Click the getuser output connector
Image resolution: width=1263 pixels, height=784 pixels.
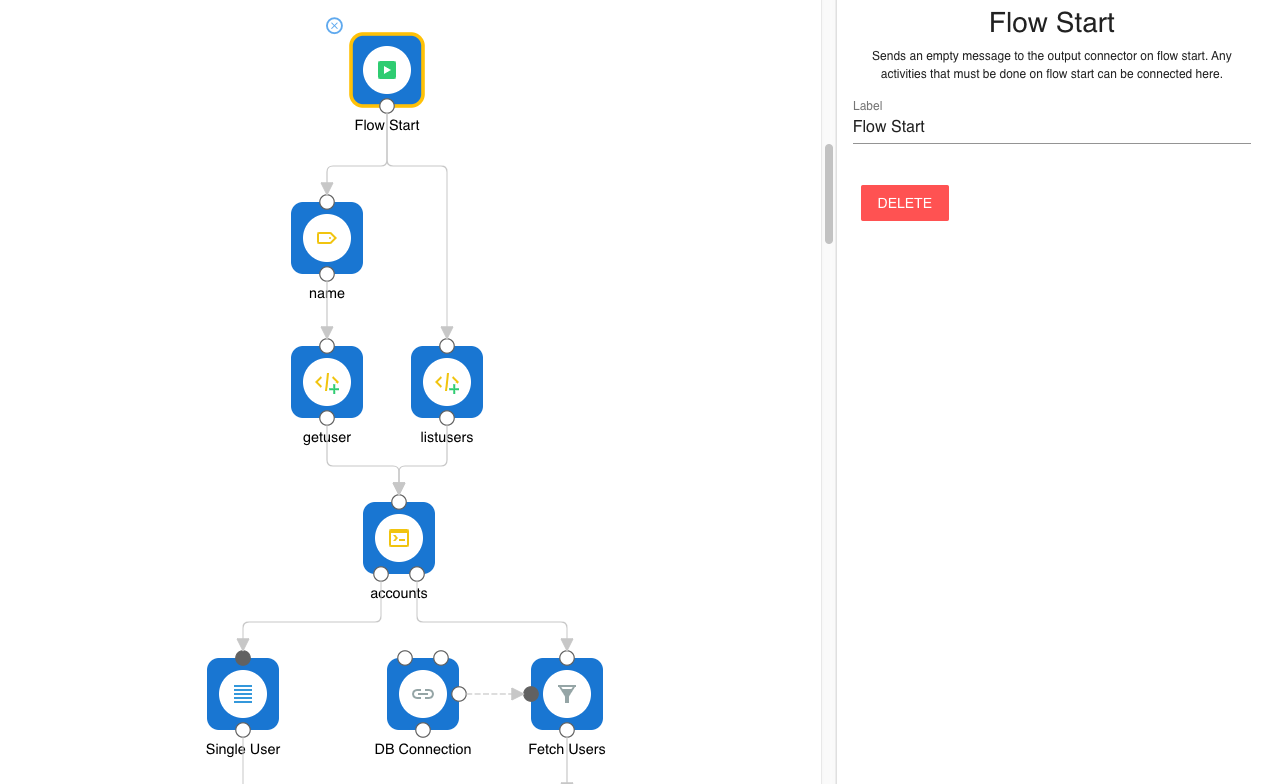click(x=327, y=418)
